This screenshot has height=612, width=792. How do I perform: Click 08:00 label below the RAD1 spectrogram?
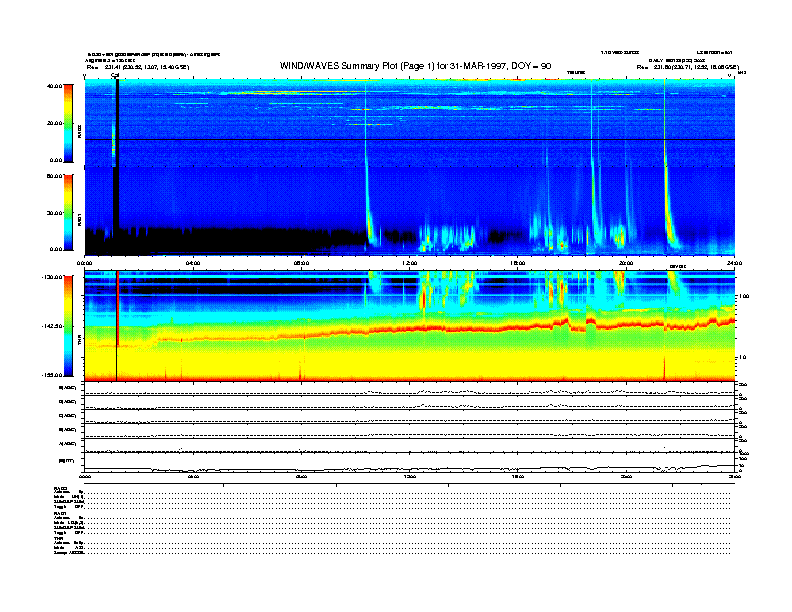pyautogui.click(x=301, y=263)
